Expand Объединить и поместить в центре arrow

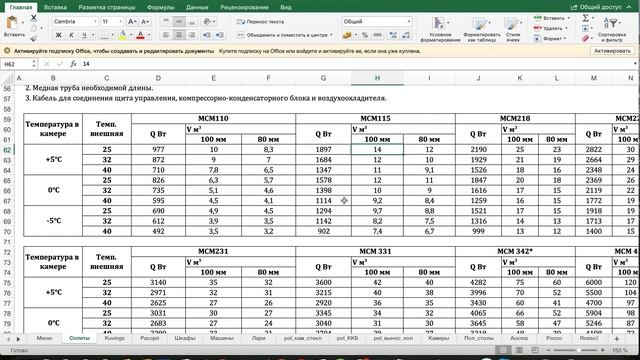[331, 35]
